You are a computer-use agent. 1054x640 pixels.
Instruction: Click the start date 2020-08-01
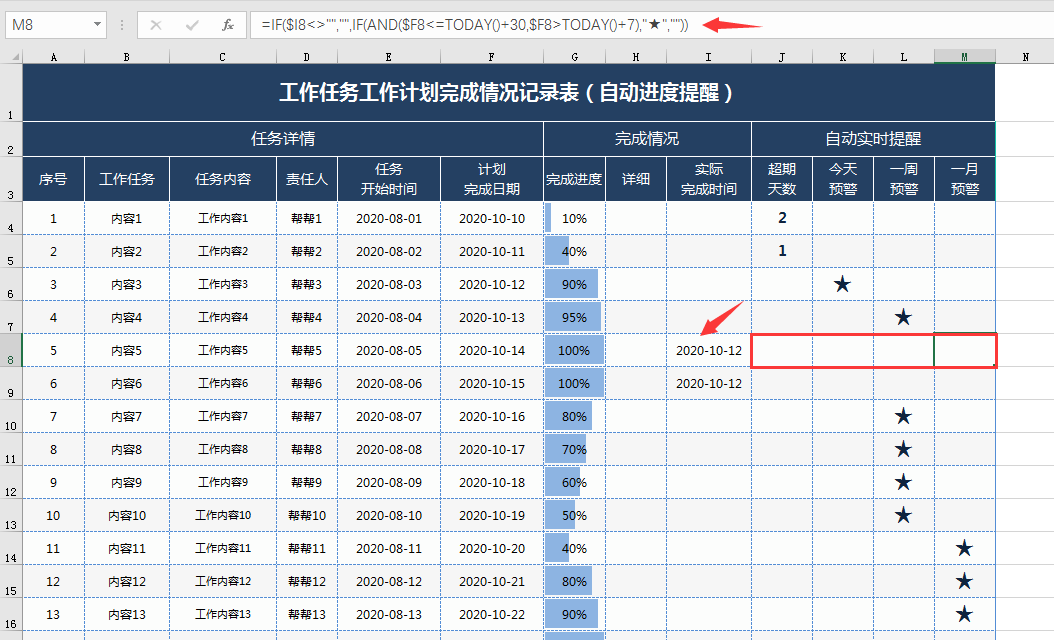pyautogui.click(x=389, y=218)
